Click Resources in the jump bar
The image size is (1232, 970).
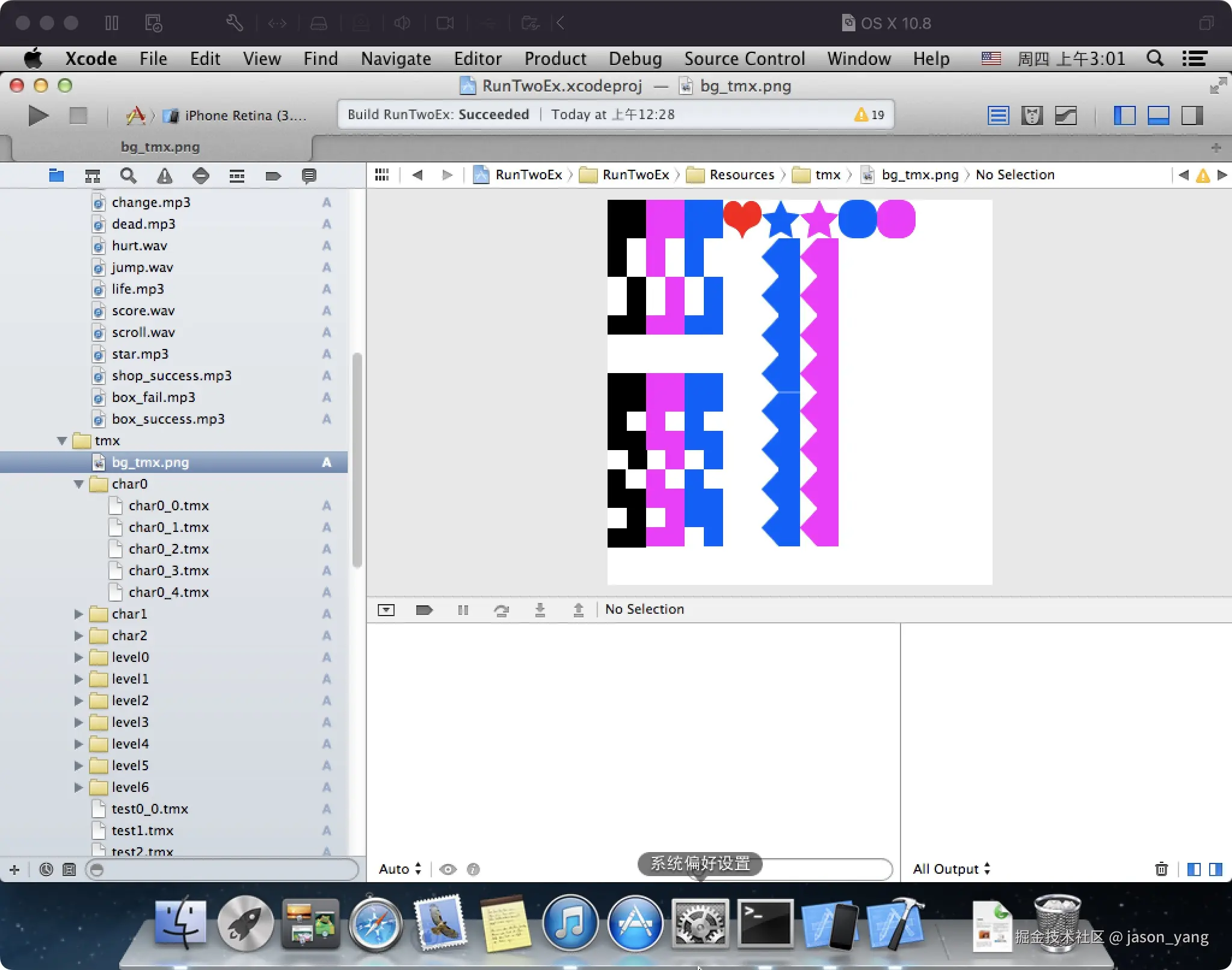741,175
